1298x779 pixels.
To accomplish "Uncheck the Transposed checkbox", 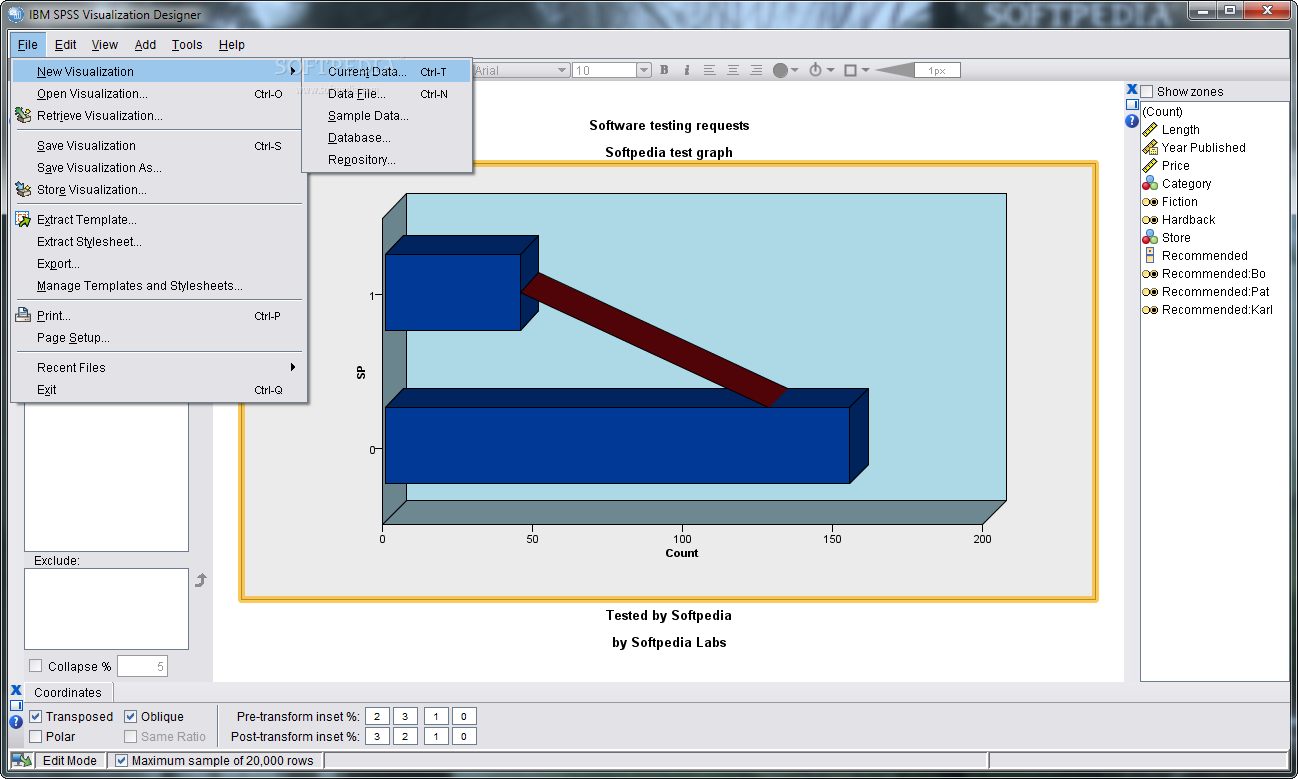I will [36, 716].
